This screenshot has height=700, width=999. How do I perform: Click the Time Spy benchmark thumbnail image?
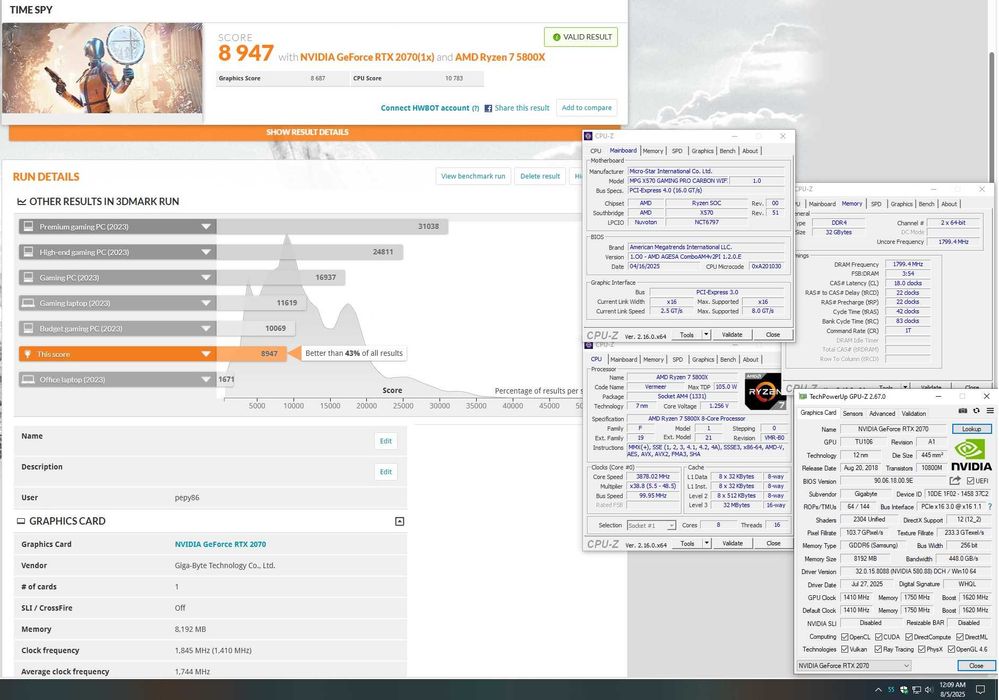(x=102, y=68)
